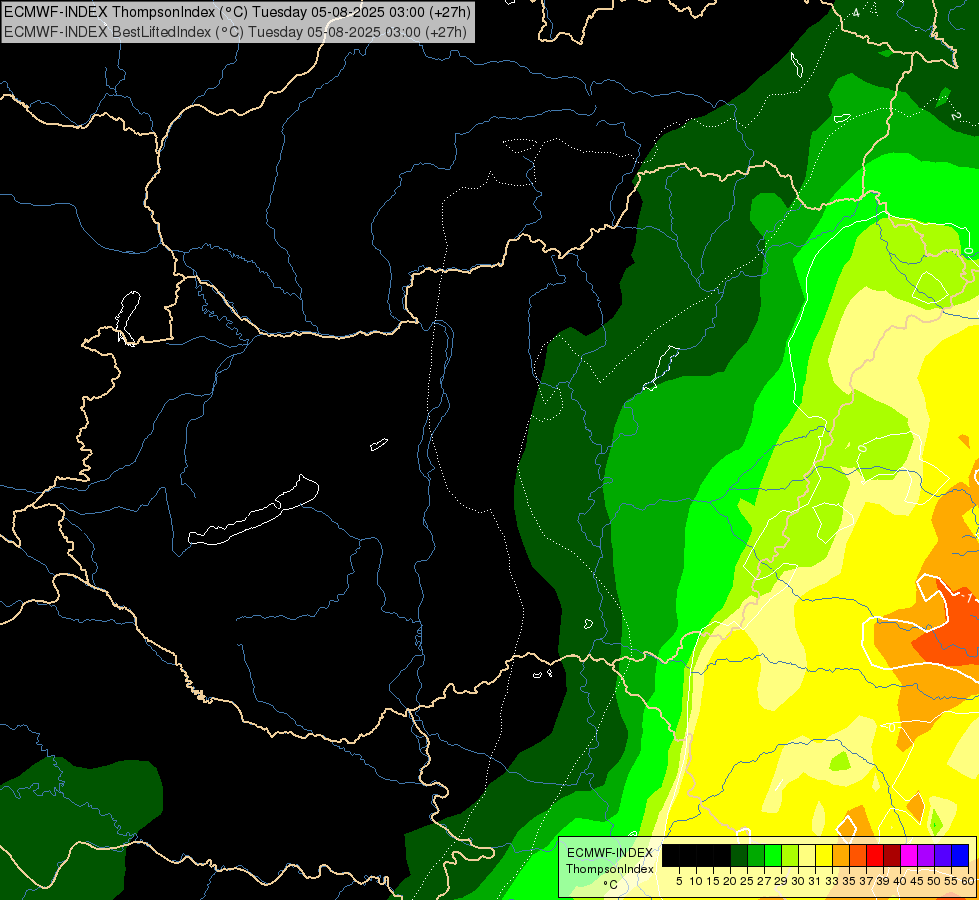The width and height of the screenshot is (979, 900).
Task: Click legend scale value '15'
Action: point(714,881)
